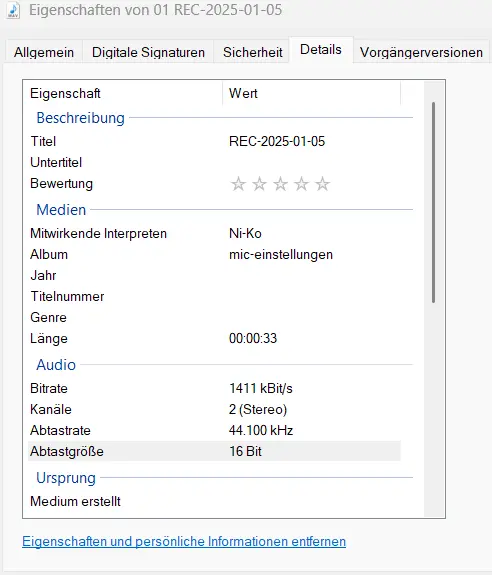Select the Kanäle property label
This screenshot has width=492, height=575.
51,409
